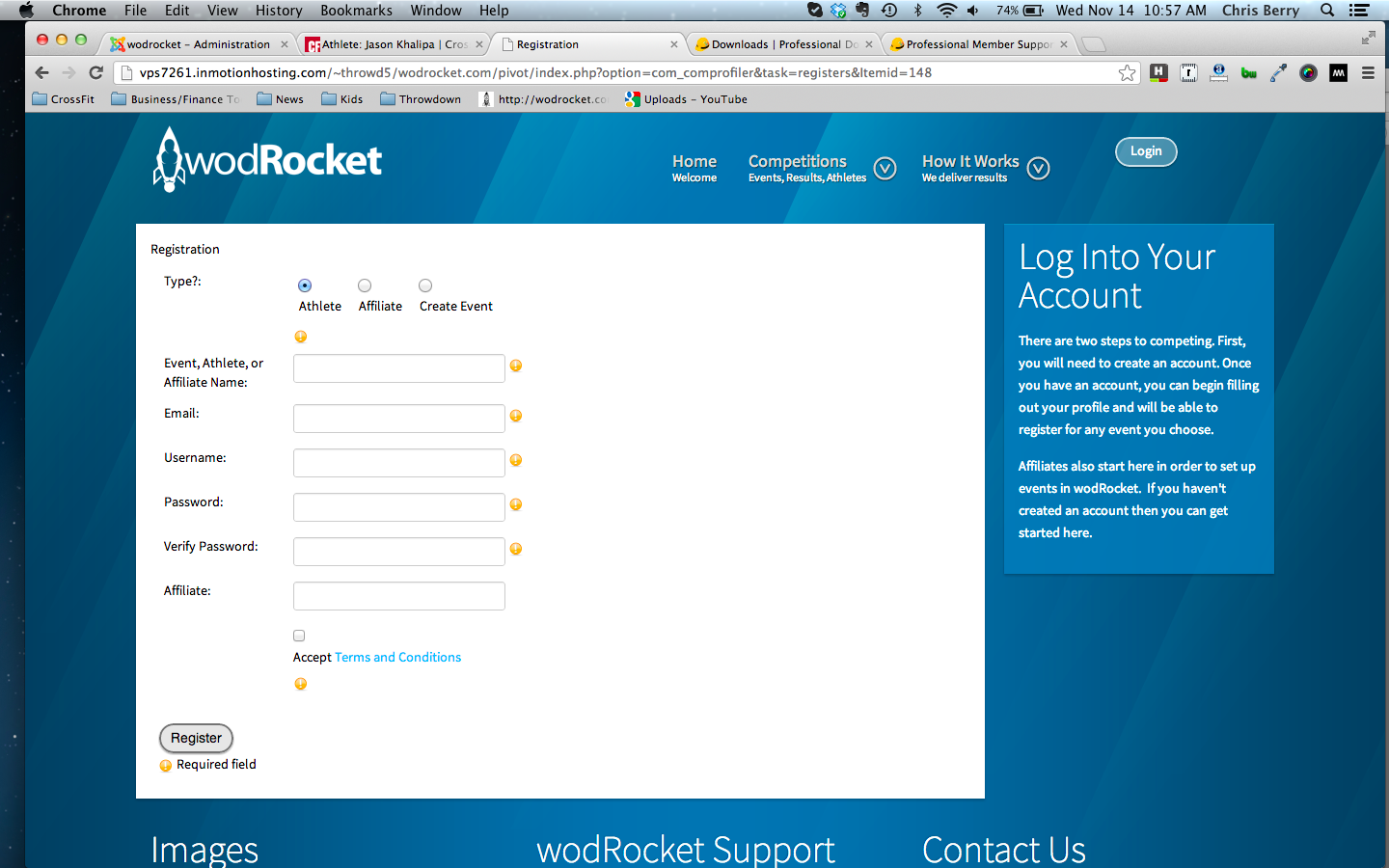1389x868 pixels.
Task: Click the bw extension icon
Action: pyautogui.click(x=1248, y=72)
